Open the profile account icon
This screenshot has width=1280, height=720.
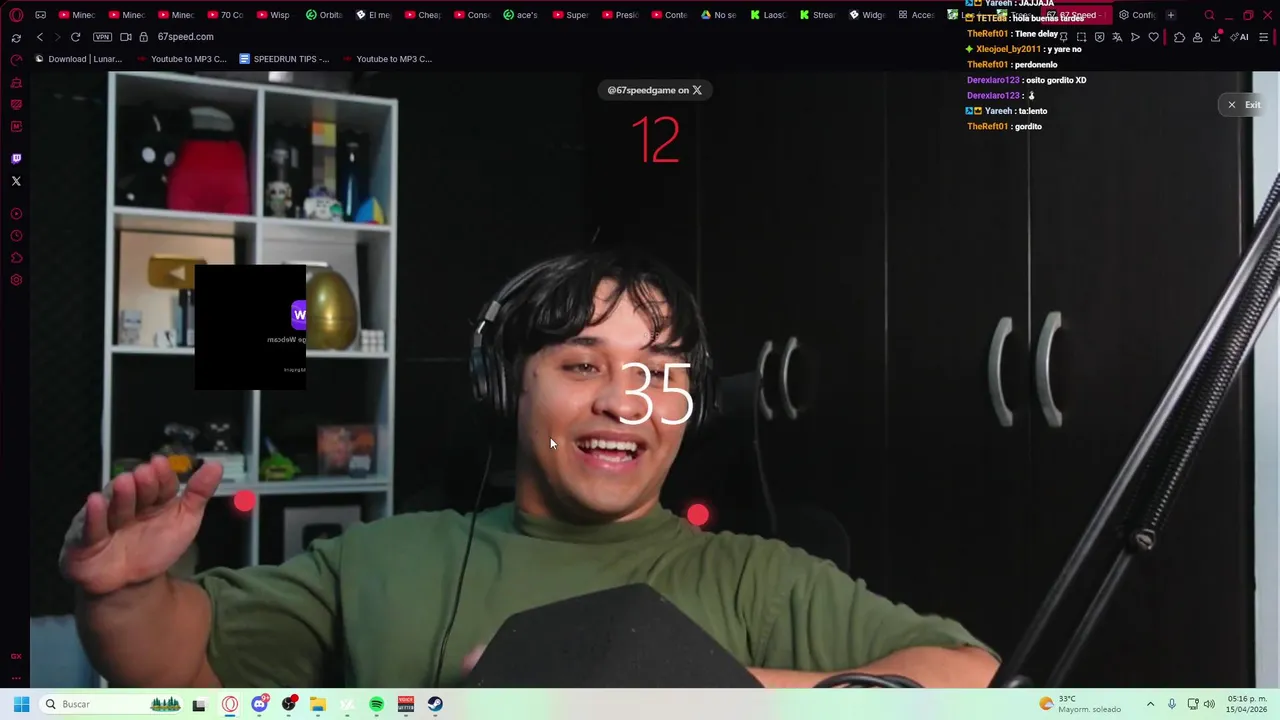[x=1197, y=37]
